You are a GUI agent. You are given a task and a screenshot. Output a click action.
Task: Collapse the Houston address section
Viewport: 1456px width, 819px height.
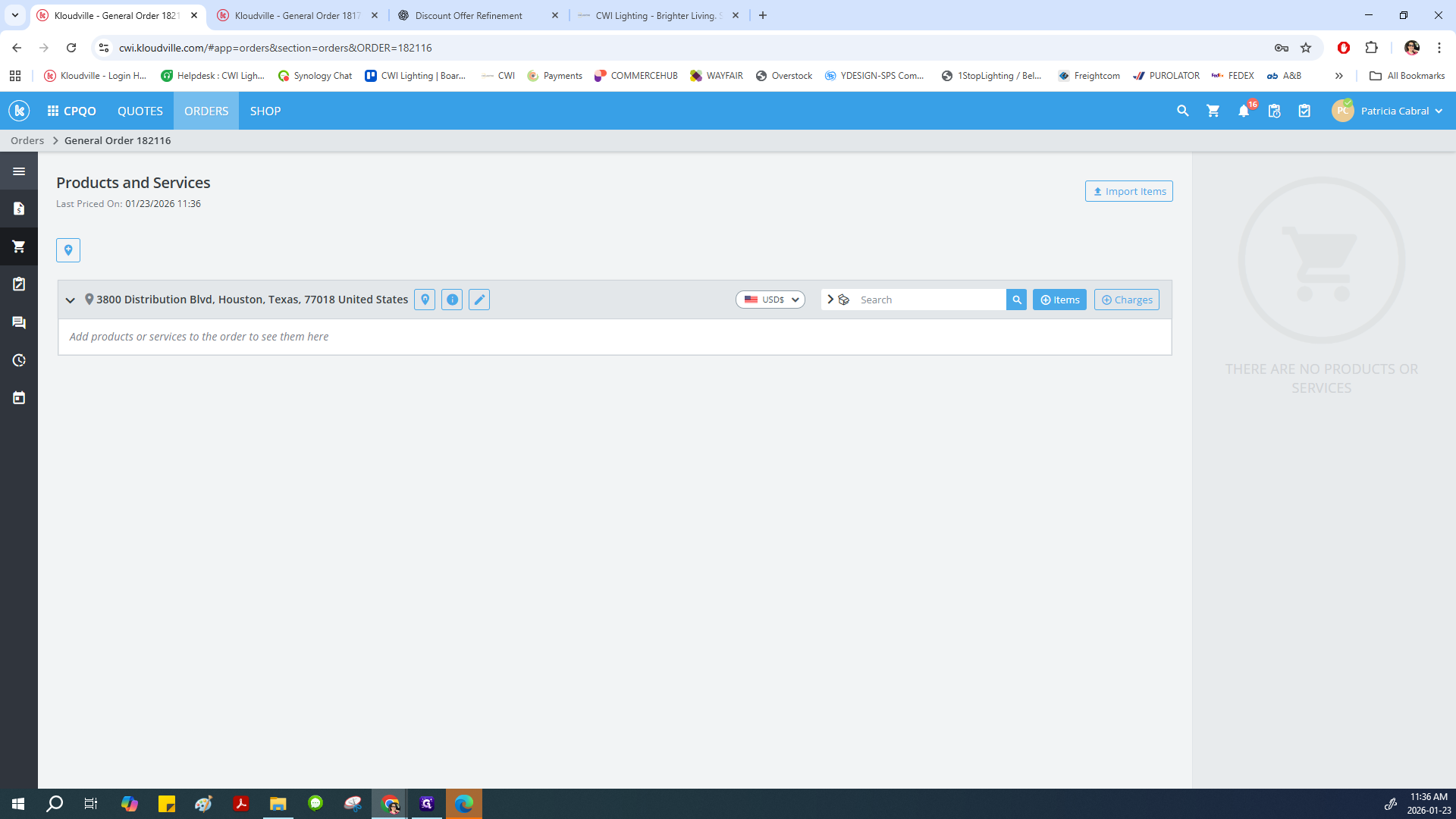coord(71,300)
